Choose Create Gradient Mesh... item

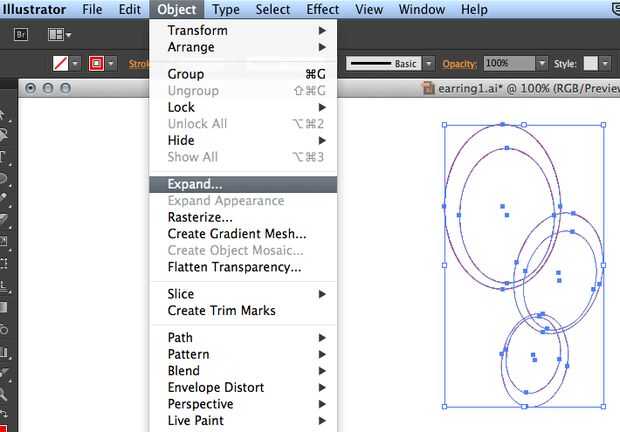(243, 234)
